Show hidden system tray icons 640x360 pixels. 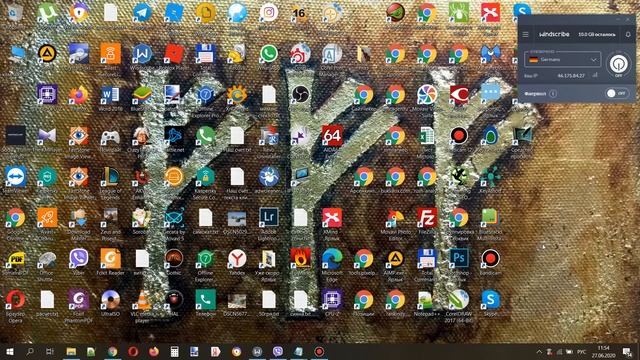tap(539, 351)
